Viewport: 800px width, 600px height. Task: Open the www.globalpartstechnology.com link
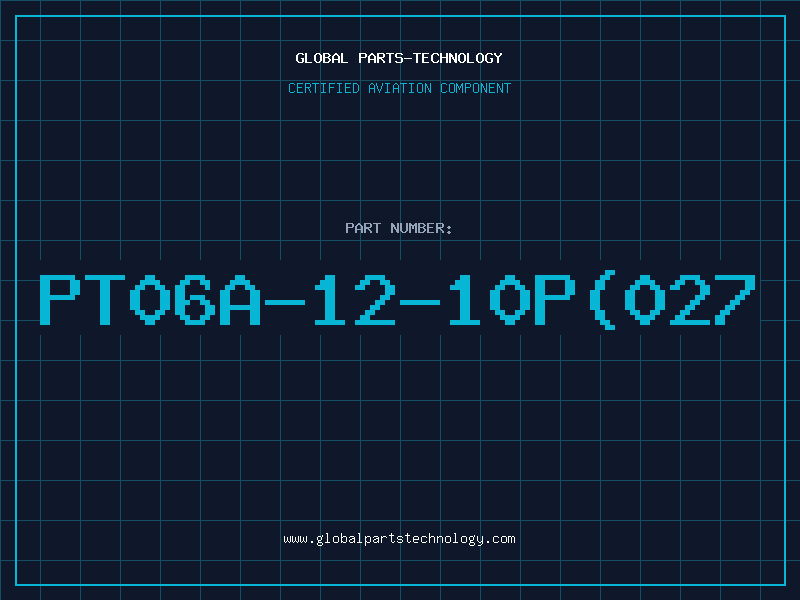(399, 539)
